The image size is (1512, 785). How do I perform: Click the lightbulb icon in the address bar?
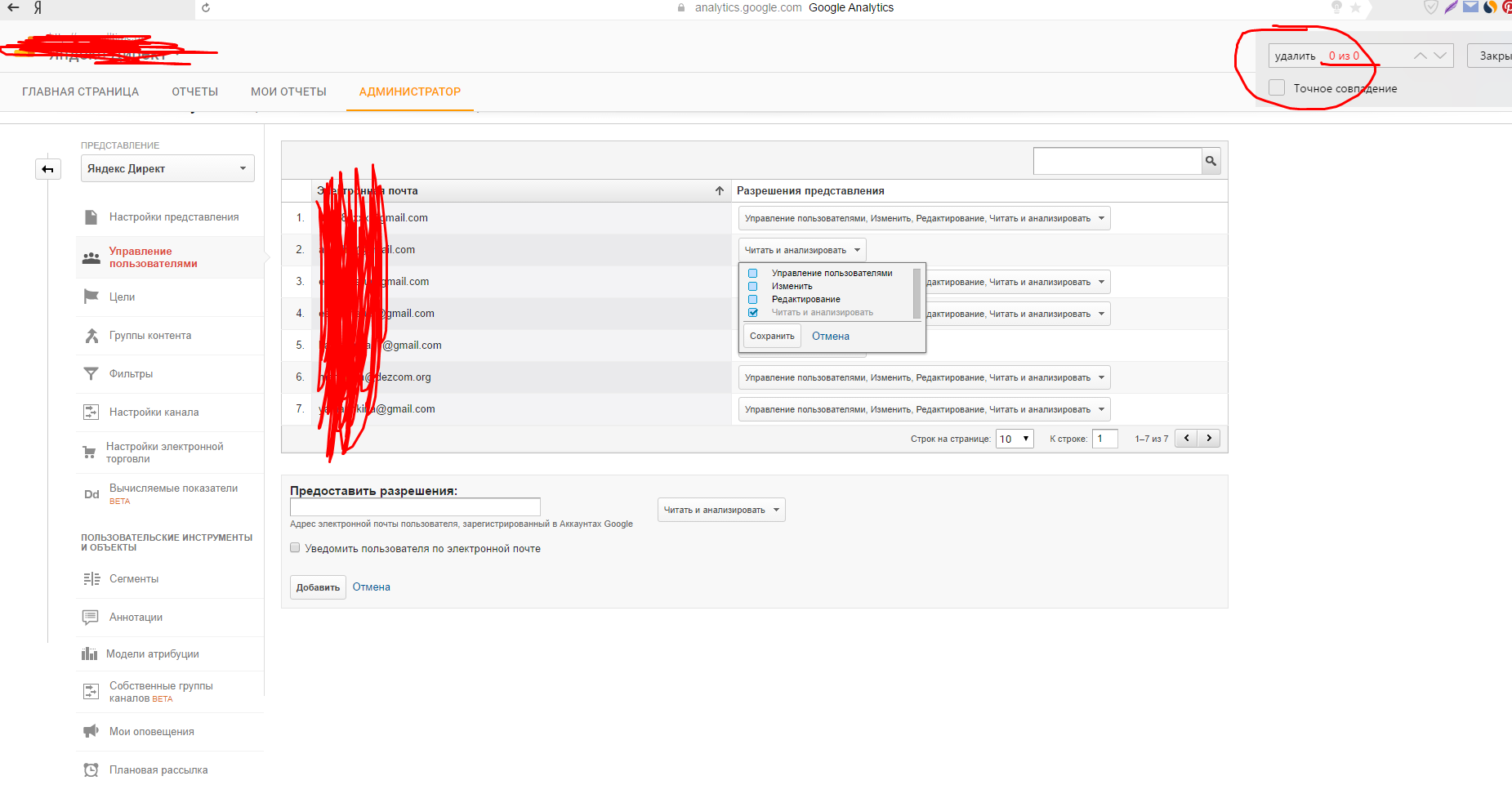(x=1336, y=7)
